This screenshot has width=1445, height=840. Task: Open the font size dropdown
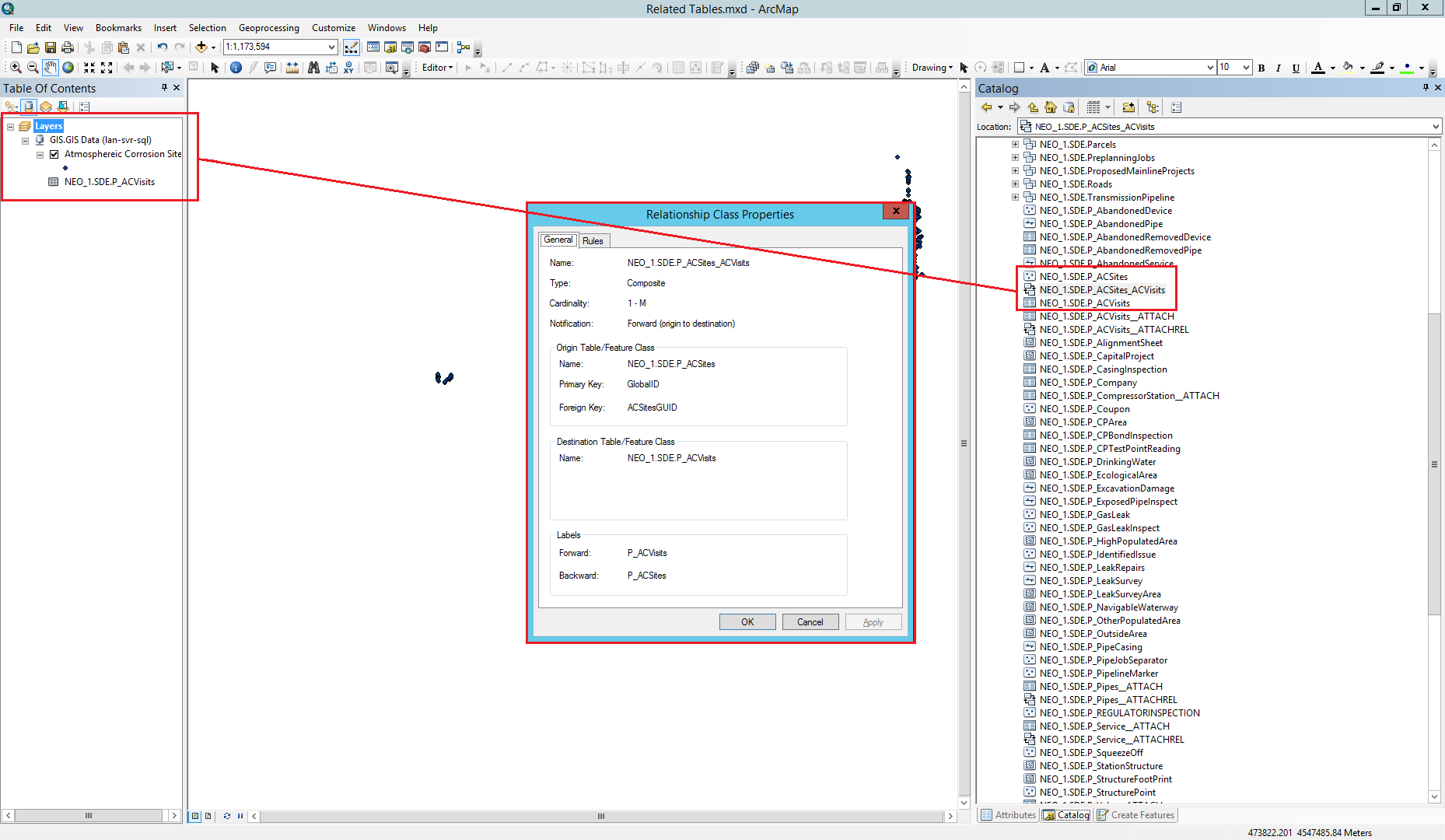pos(1246,68)
